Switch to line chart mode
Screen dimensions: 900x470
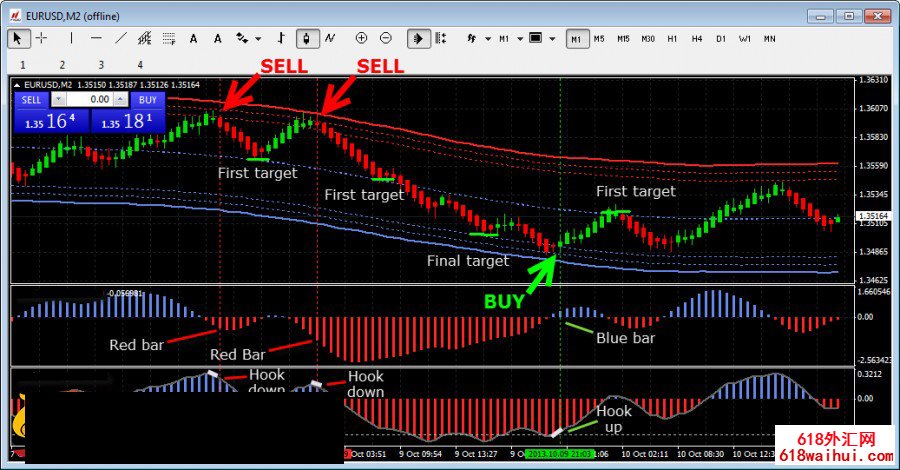330,38
